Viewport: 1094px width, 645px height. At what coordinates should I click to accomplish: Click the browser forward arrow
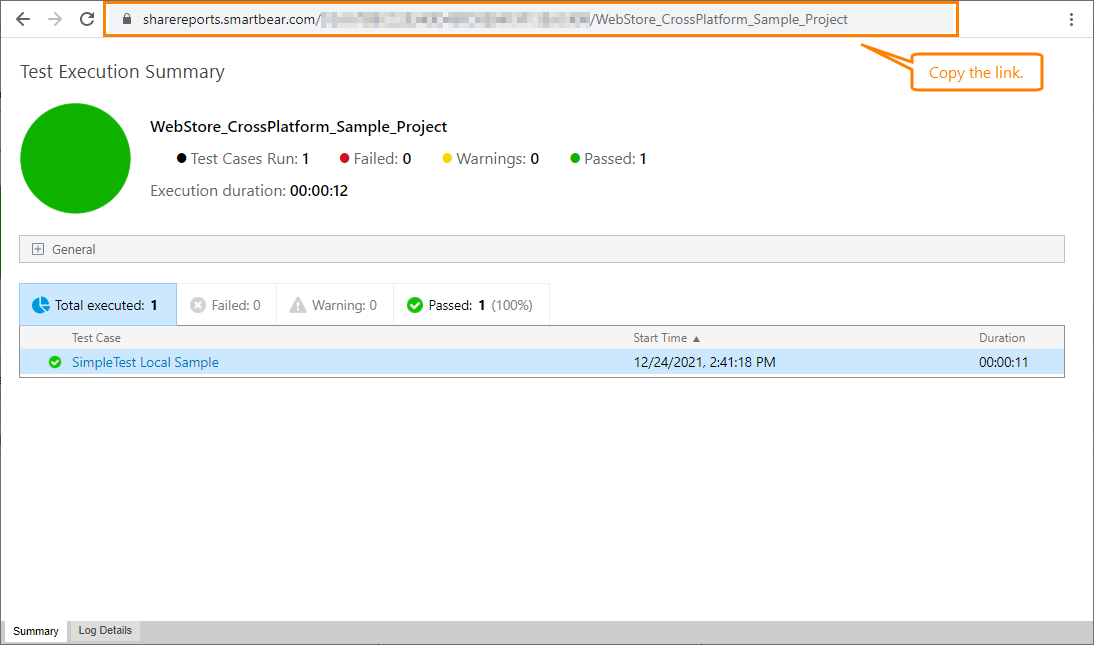pyautogui.click(x=54, y=18)
